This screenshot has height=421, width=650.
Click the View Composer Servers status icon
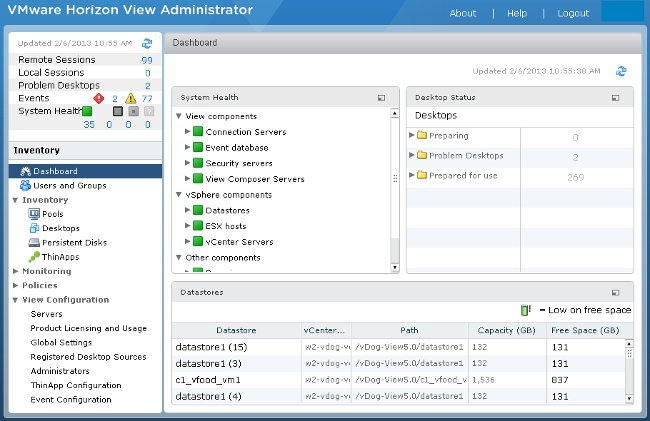pyautogui.click(x=198, y=179)
